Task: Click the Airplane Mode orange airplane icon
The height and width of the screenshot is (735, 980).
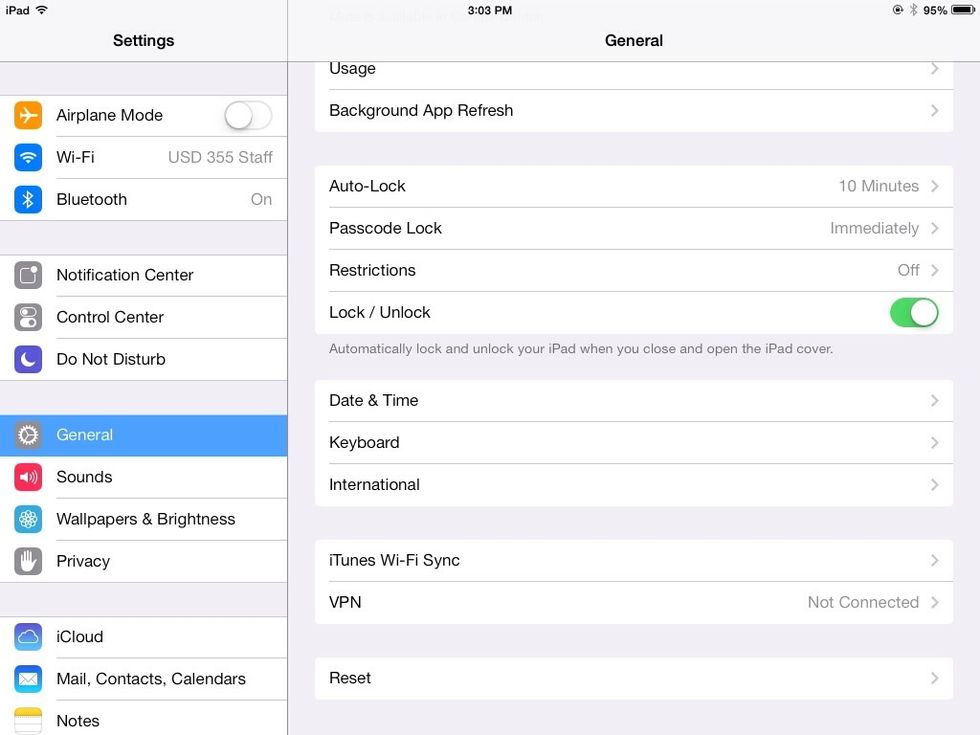Action: (26, 115)
